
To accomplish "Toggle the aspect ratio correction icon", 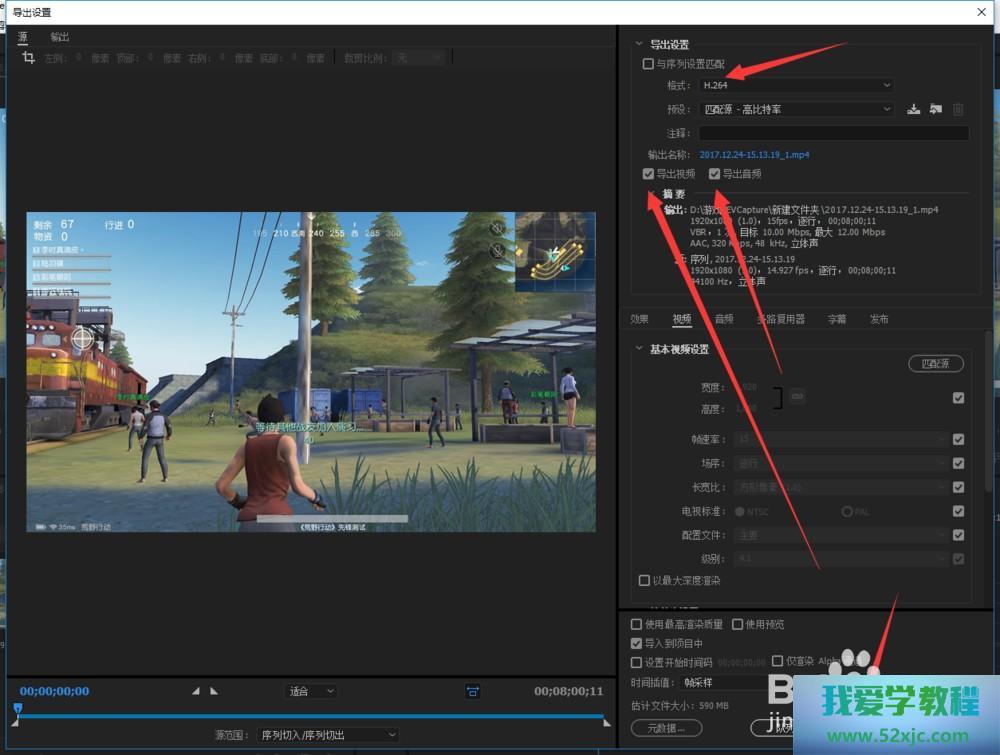I will (x=472, y=691).
